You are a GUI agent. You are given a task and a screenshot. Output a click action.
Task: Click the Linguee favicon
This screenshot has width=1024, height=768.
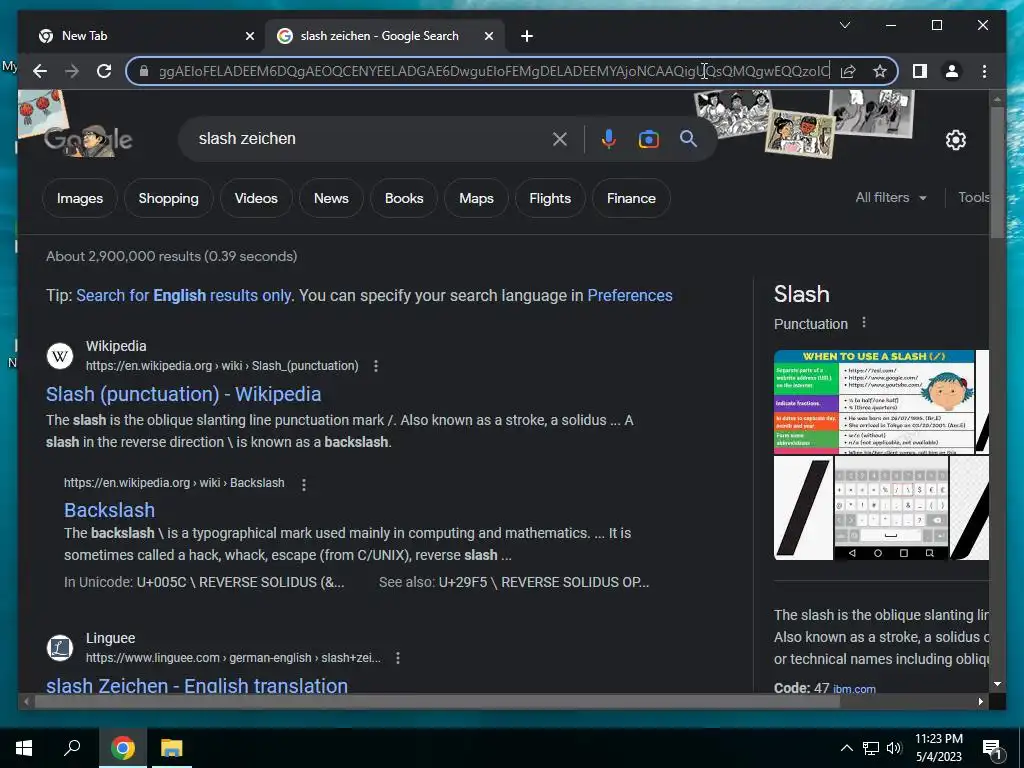coord(59,648)
